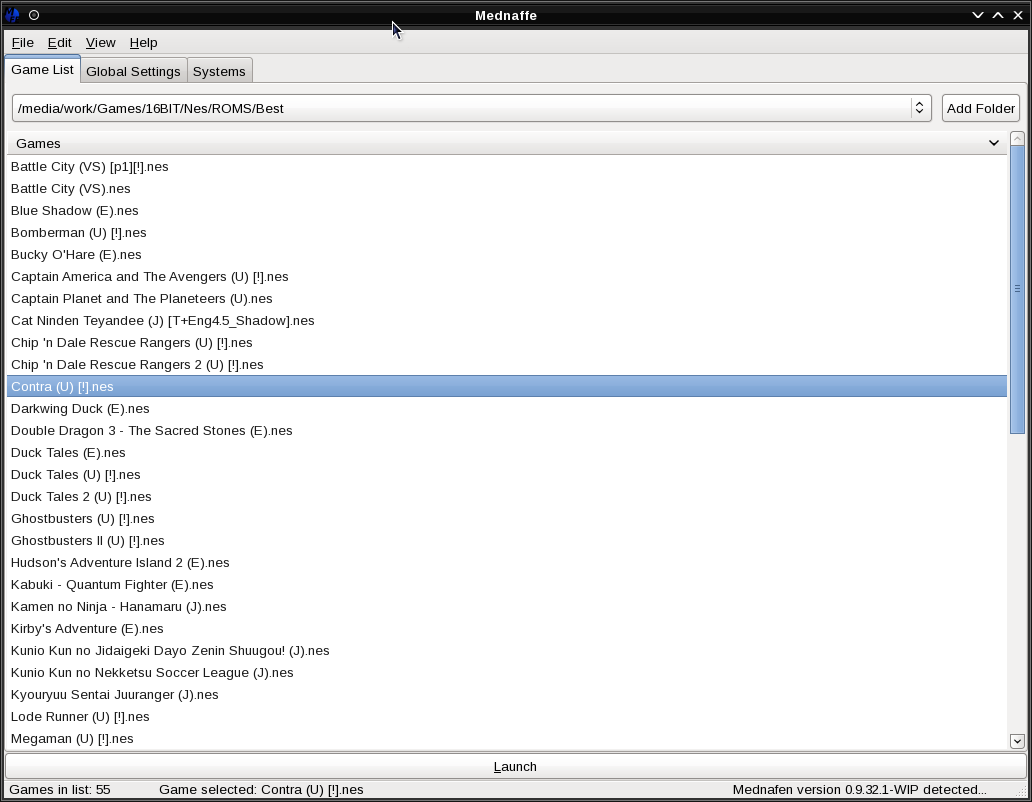Maximize the Mednaffe window
1032x802 pixels.
[x=998, y=15]
